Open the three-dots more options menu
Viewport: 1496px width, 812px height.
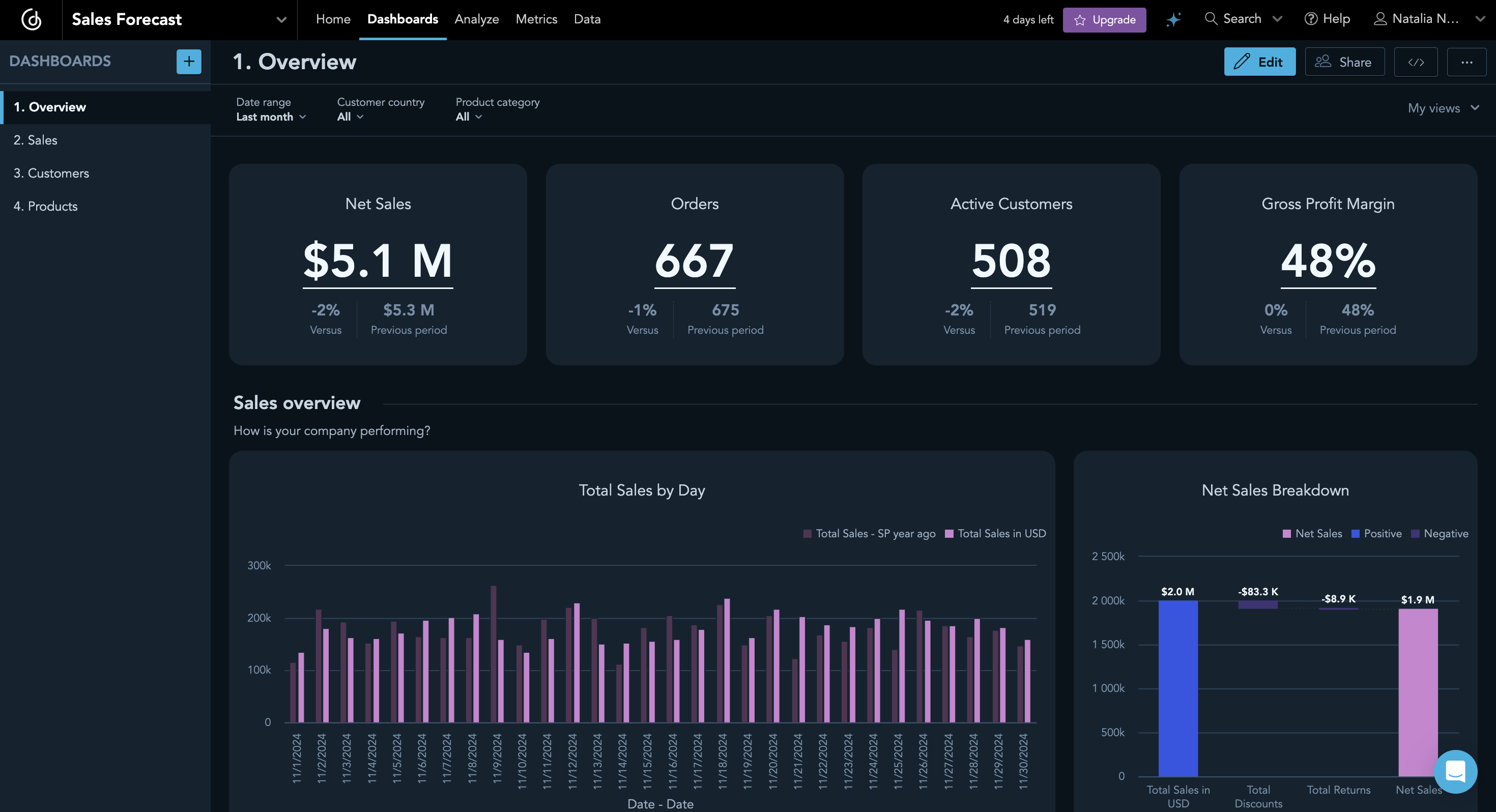click(1466, 62)
